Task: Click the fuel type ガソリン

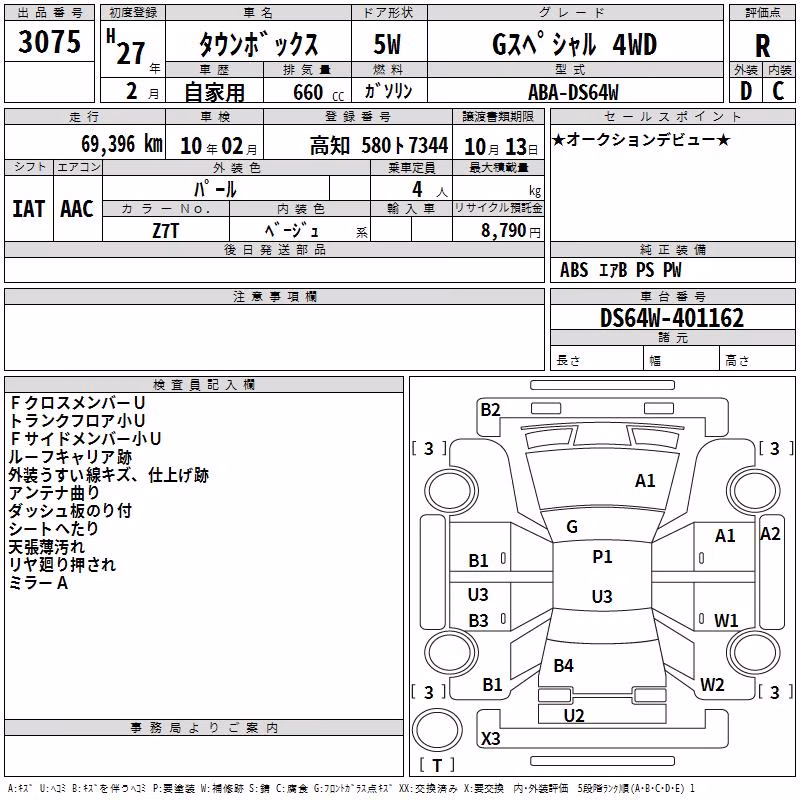Action: pyautogui.click(x=388, y=91)
